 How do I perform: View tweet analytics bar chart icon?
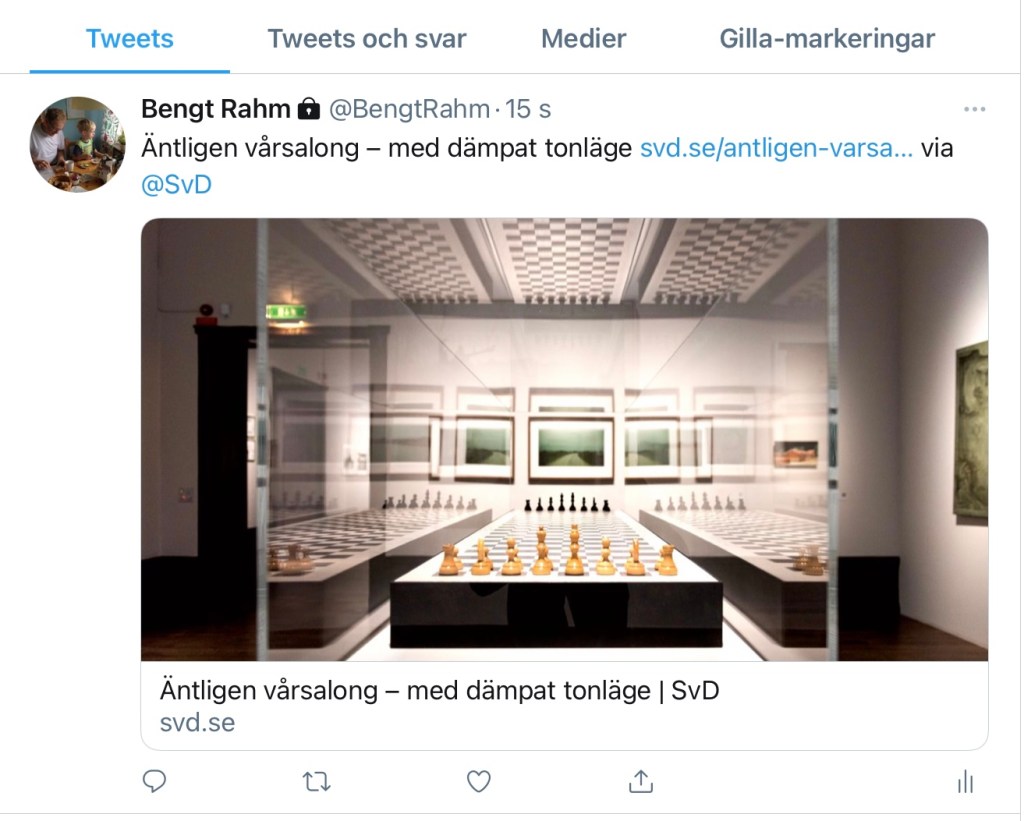pos(965,781)
